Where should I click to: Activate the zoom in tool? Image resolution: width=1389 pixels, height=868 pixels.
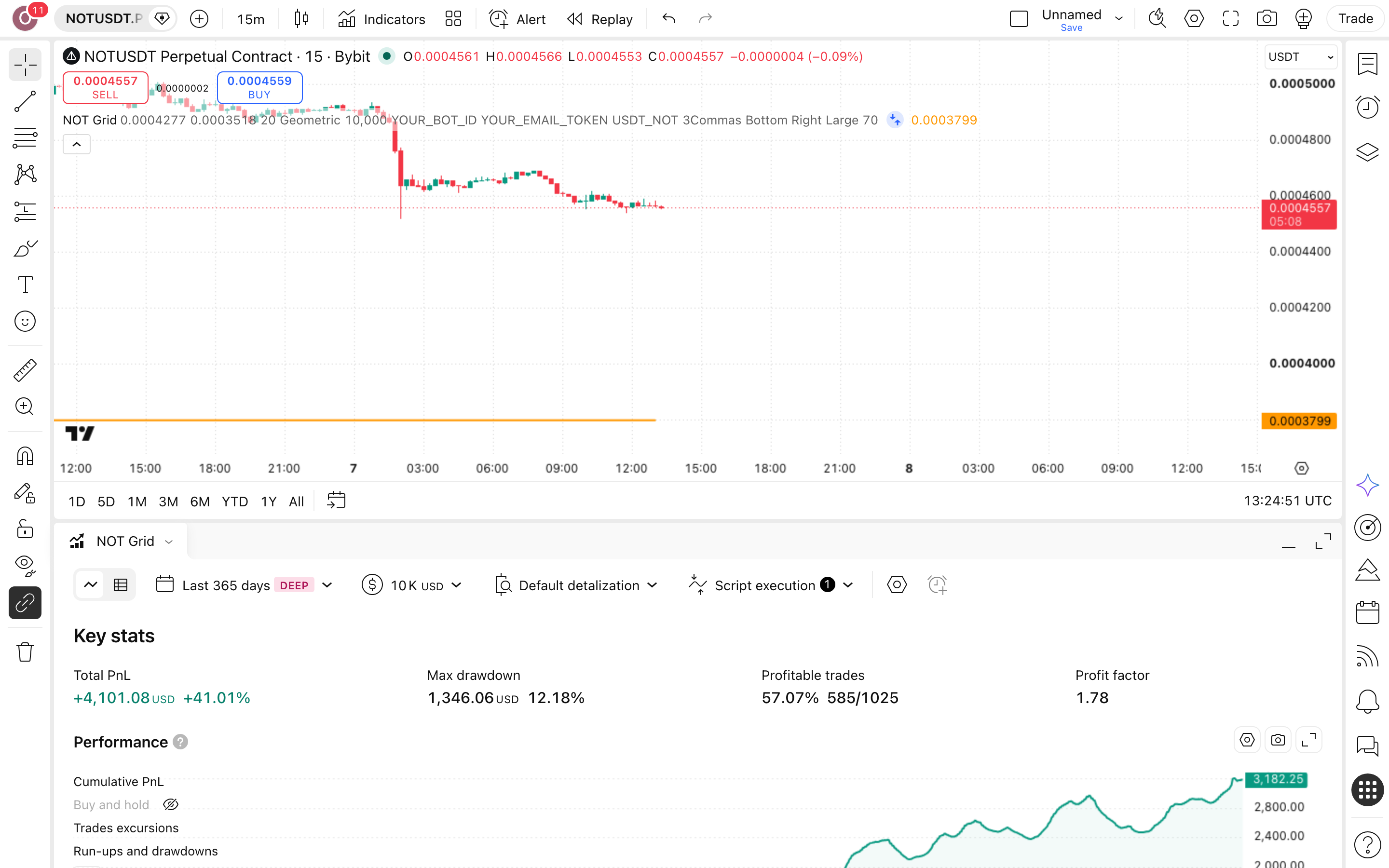[25, 407]
